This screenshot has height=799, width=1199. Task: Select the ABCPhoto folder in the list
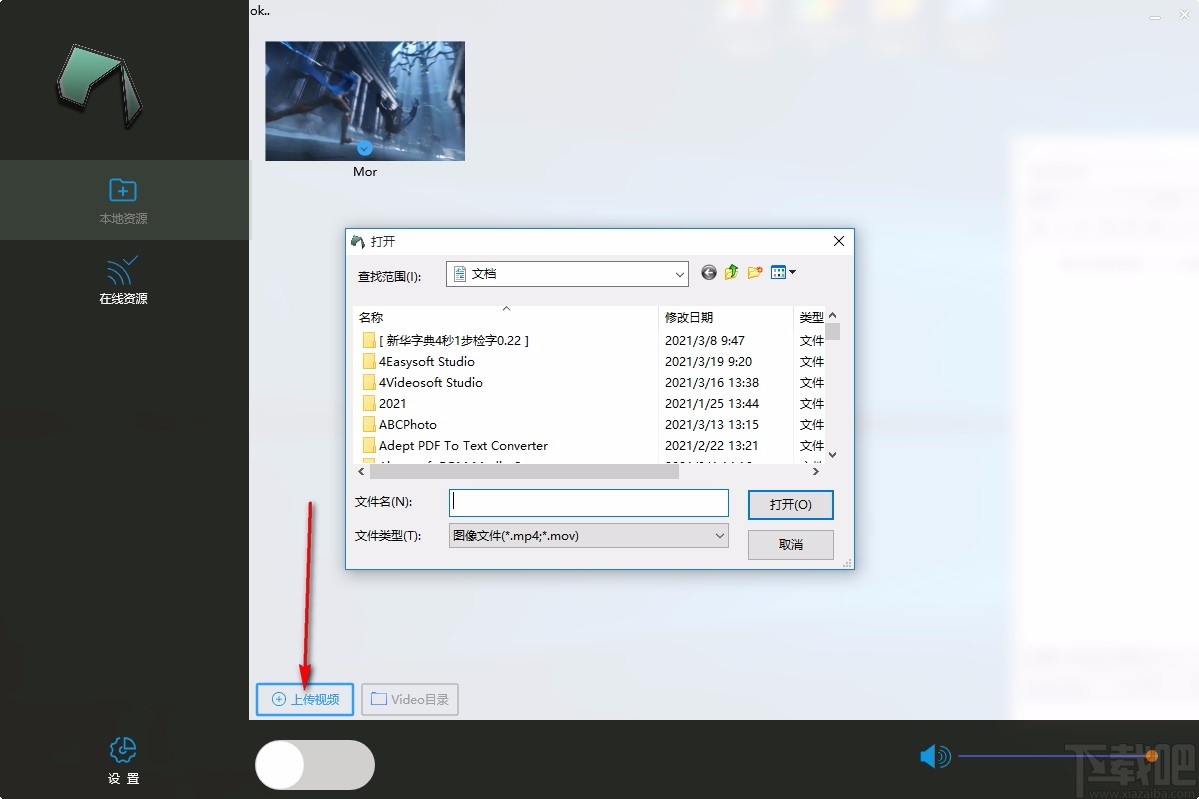click(x=406, y=424)
